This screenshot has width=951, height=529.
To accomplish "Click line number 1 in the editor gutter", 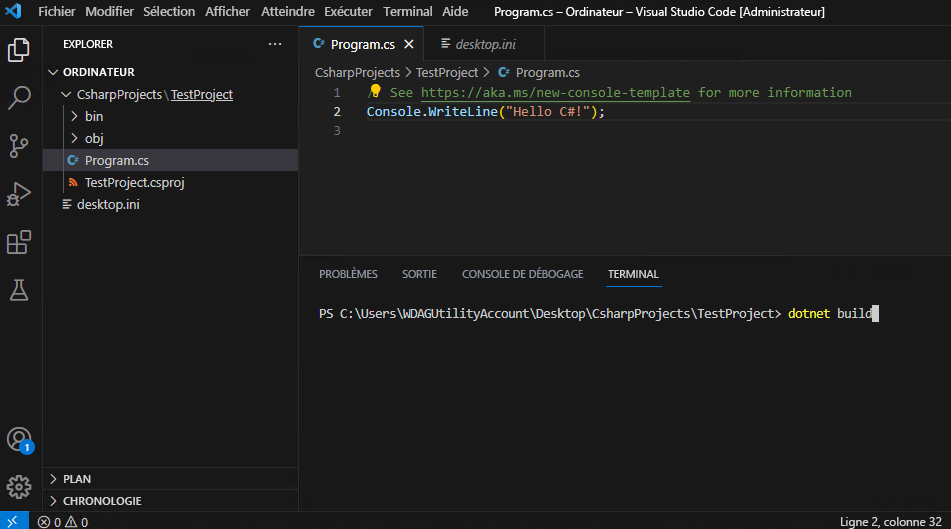I will coord(337,93).
